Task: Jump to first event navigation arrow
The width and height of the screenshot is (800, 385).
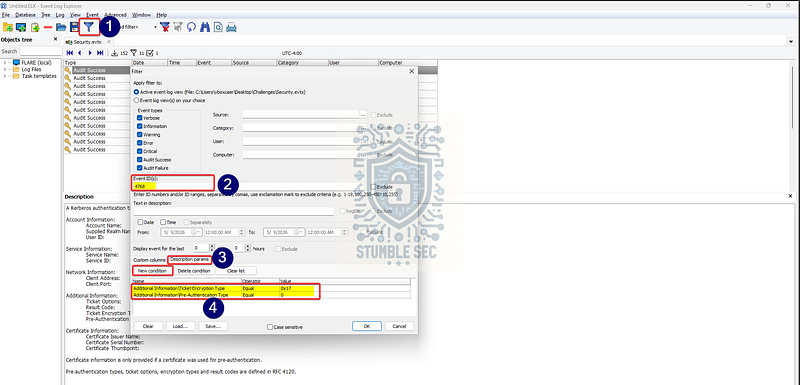Action: [70, 53]
